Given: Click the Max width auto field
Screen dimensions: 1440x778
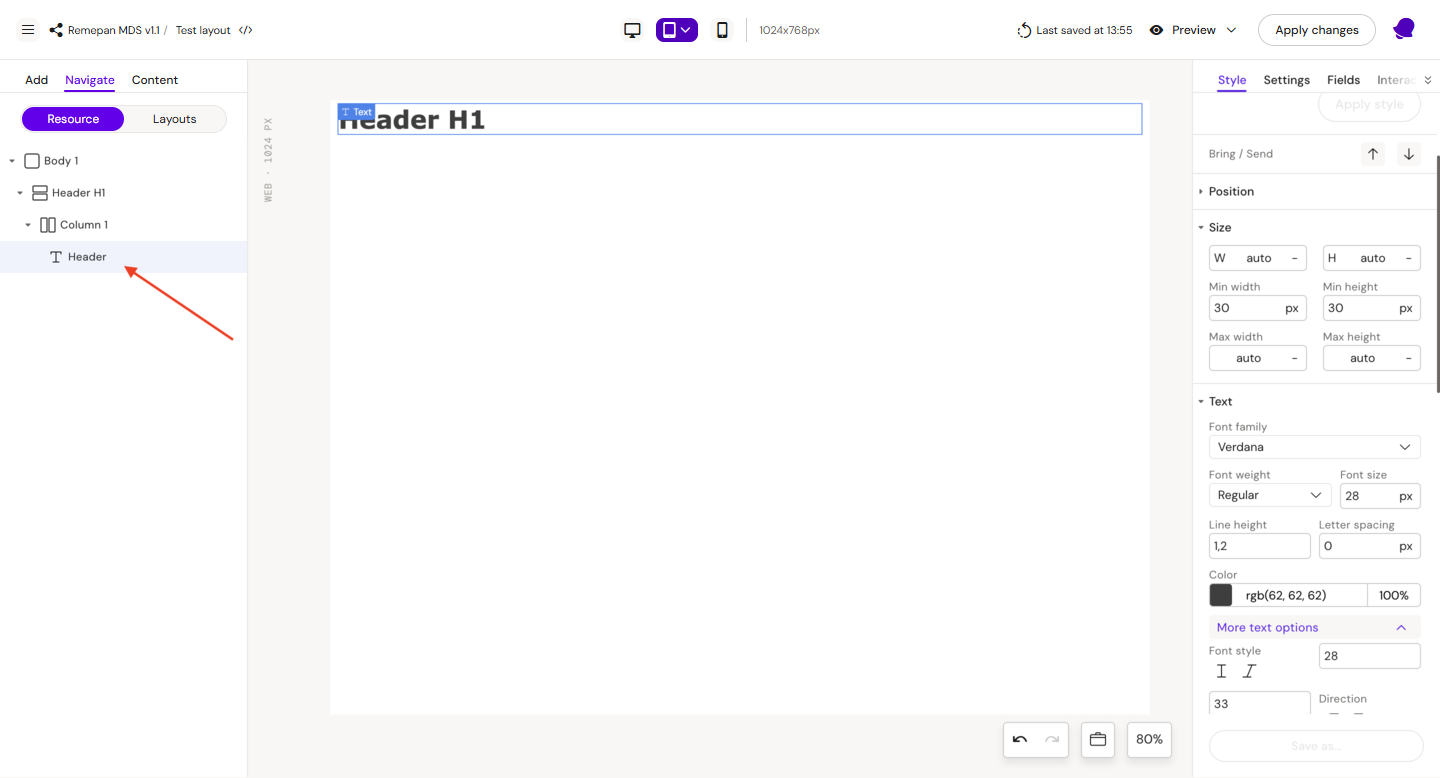Looking at the screenshot, I should click(1258, 358).
